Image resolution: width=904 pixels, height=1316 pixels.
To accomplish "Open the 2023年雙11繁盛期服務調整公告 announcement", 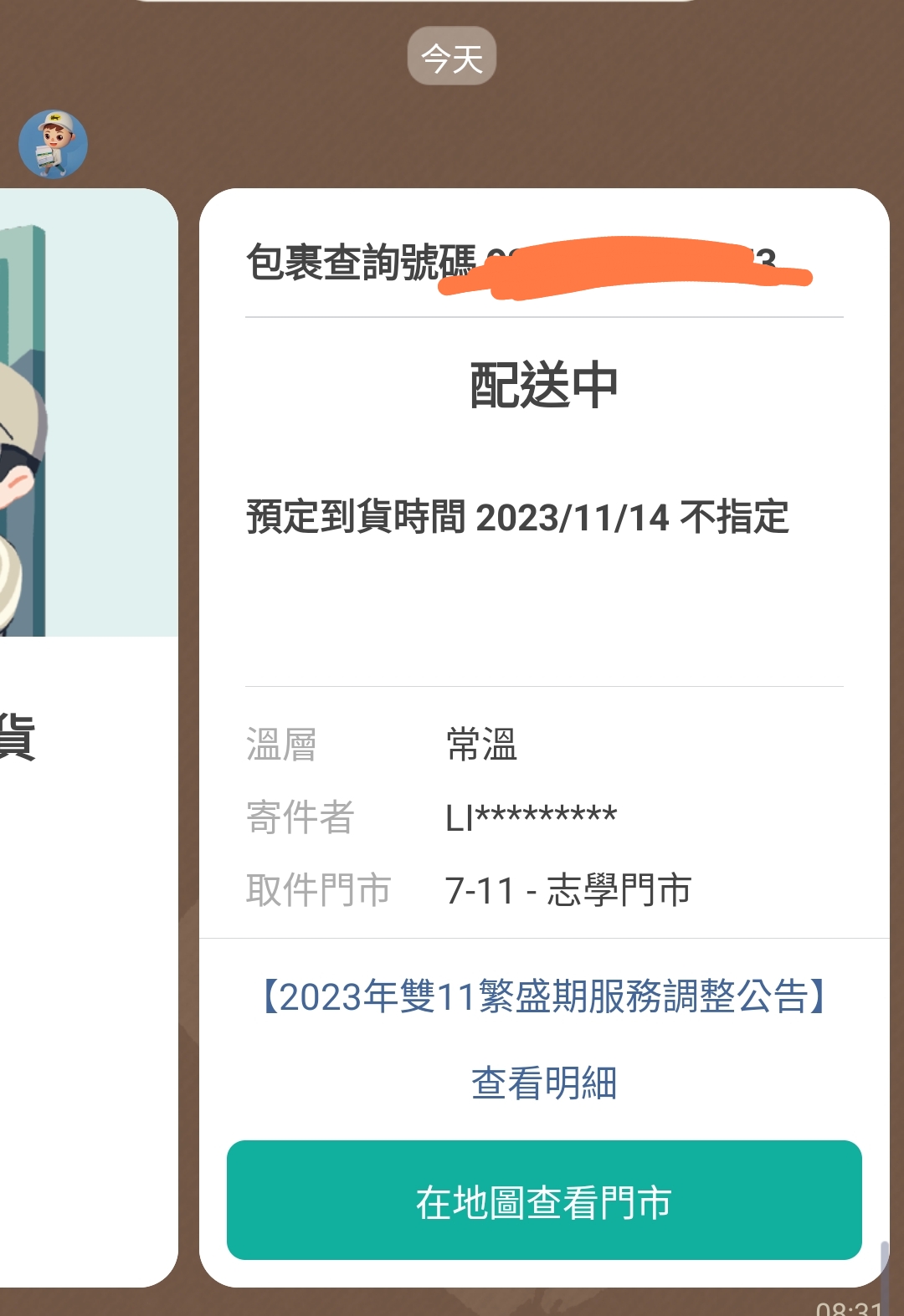I will (x=544, y=996).
